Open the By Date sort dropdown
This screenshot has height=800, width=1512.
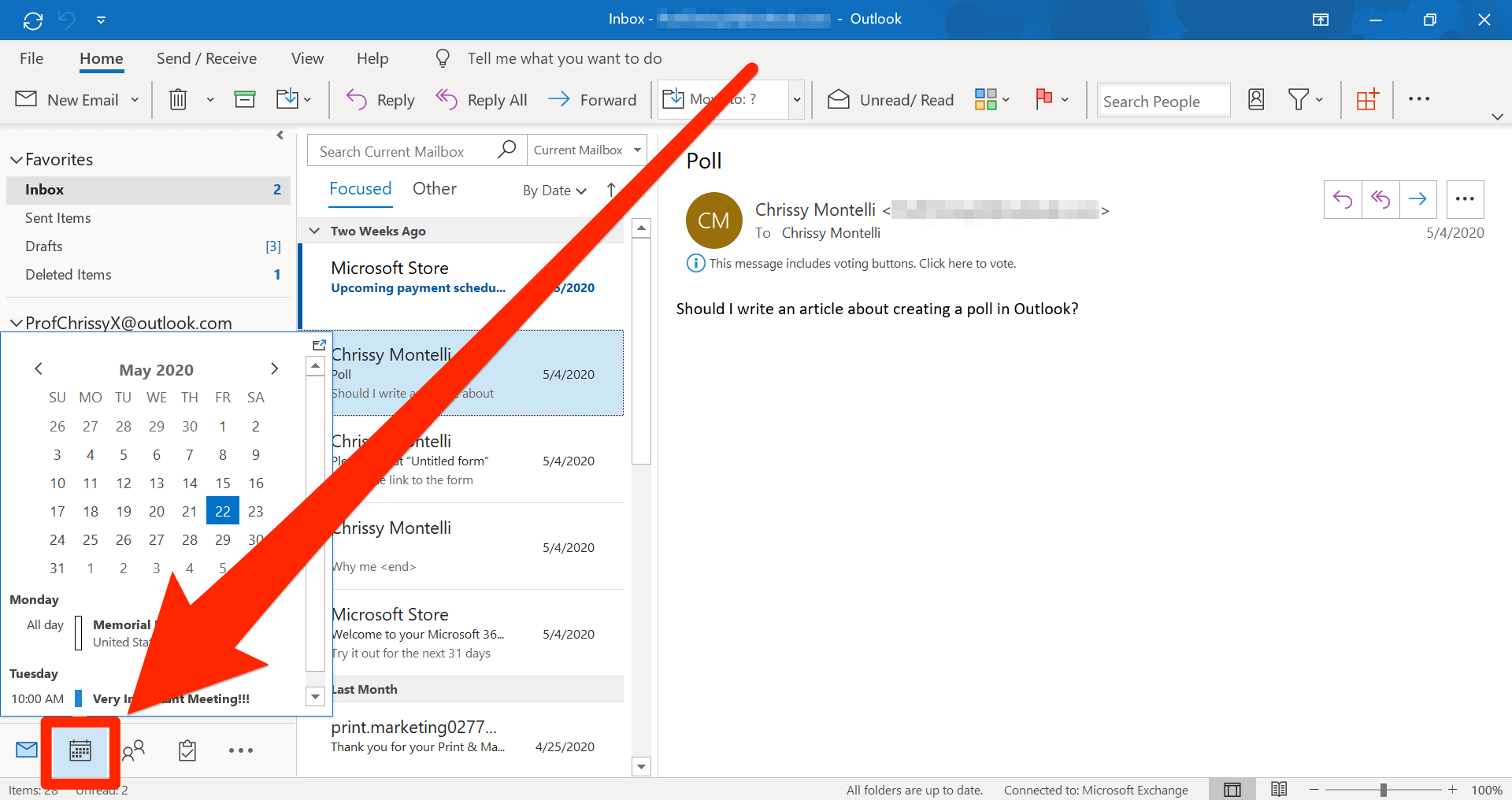pyautogui.click(x=554, y=191)
